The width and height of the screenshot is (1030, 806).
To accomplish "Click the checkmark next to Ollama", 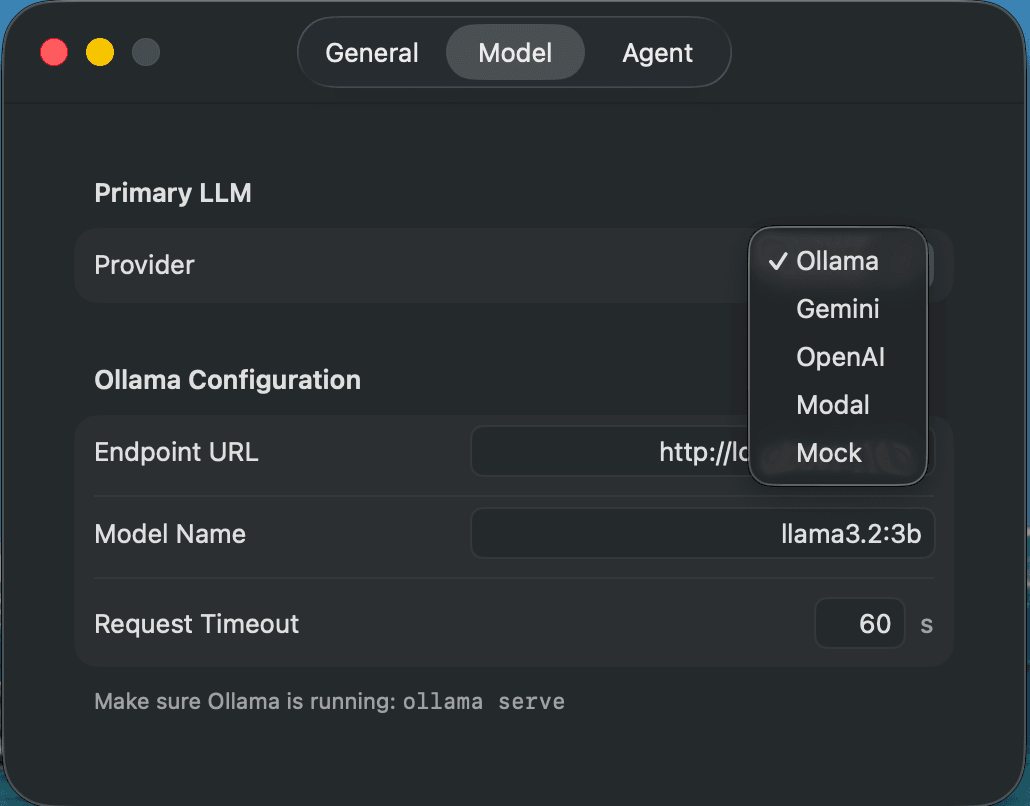I will click(x=778, y=261).
